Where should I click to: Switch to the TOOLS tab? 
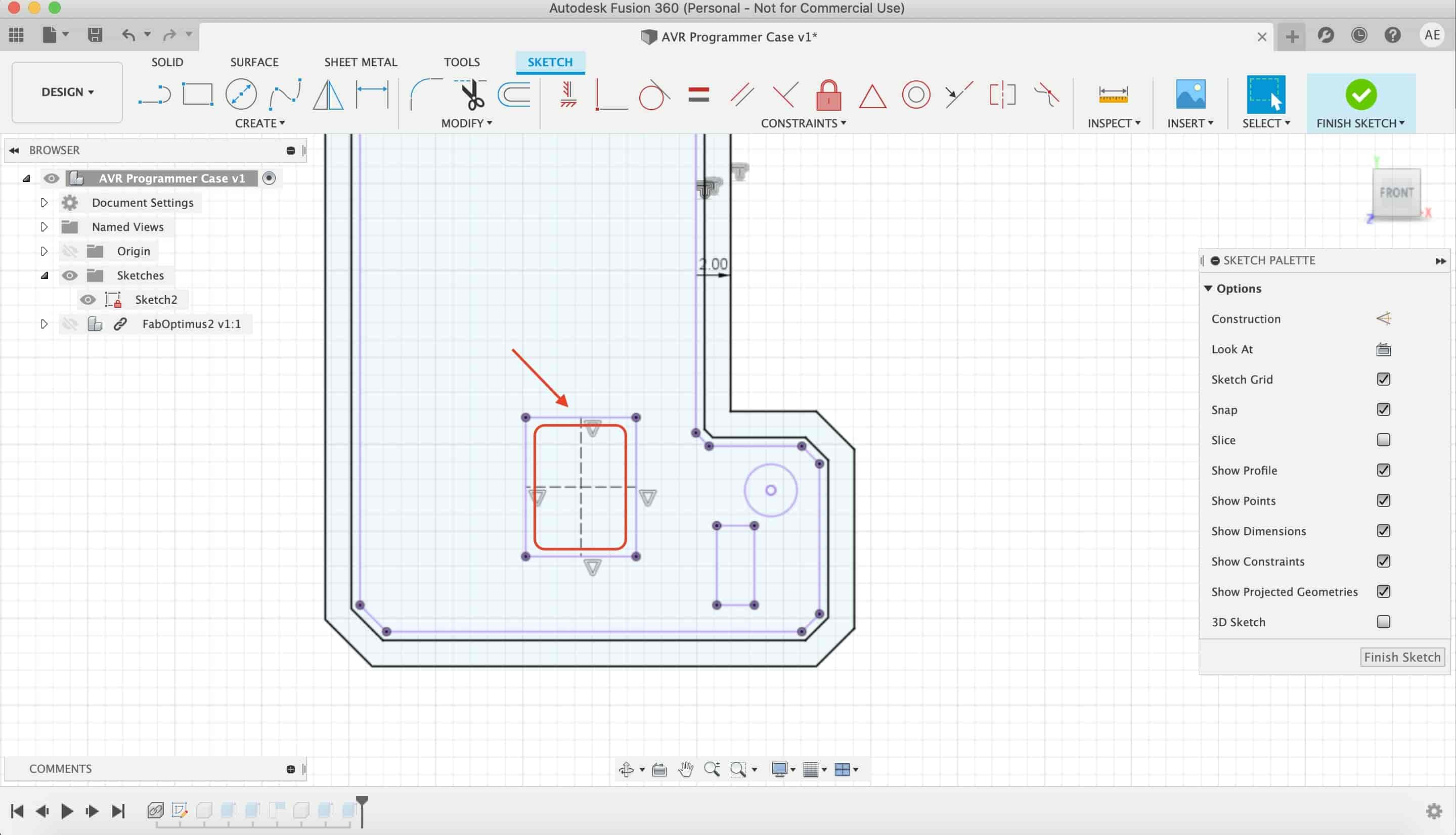(461, 62)
